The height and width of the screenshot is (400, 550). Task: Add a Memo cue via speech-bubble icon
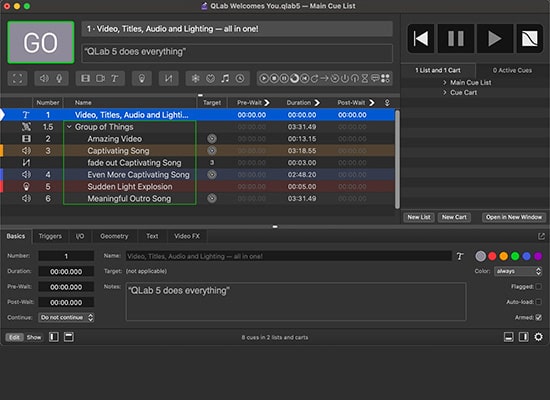pyautogui.click(x=375, y=78)
